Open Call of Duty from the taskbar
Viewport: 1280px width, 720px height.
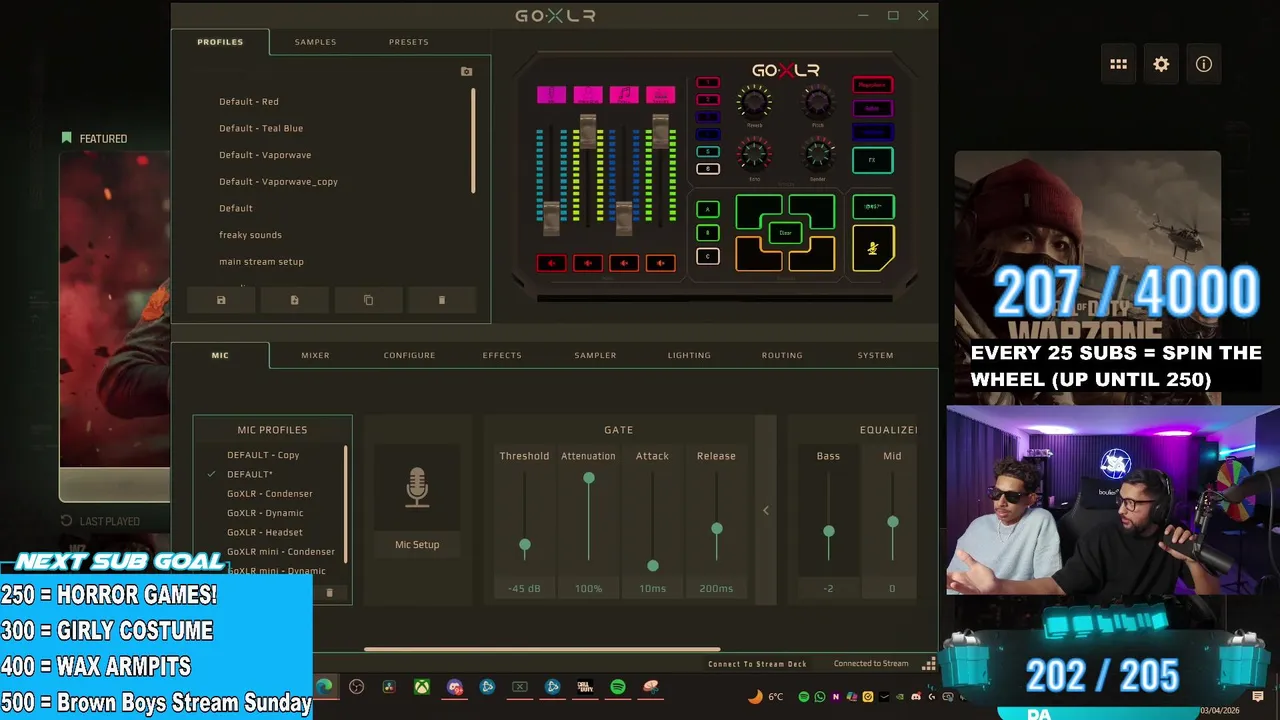585,687
